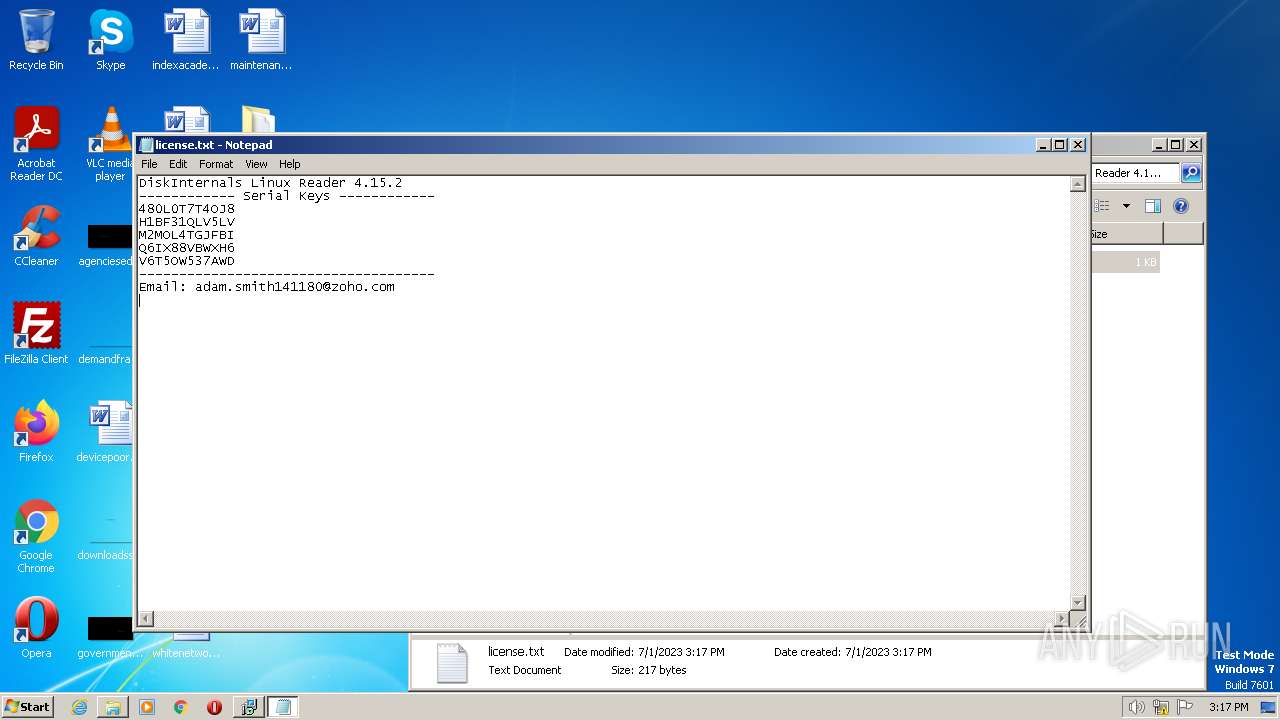Open VLC media player shortcut
This screenshot has height=720, width=1280.
click(110, 145)
